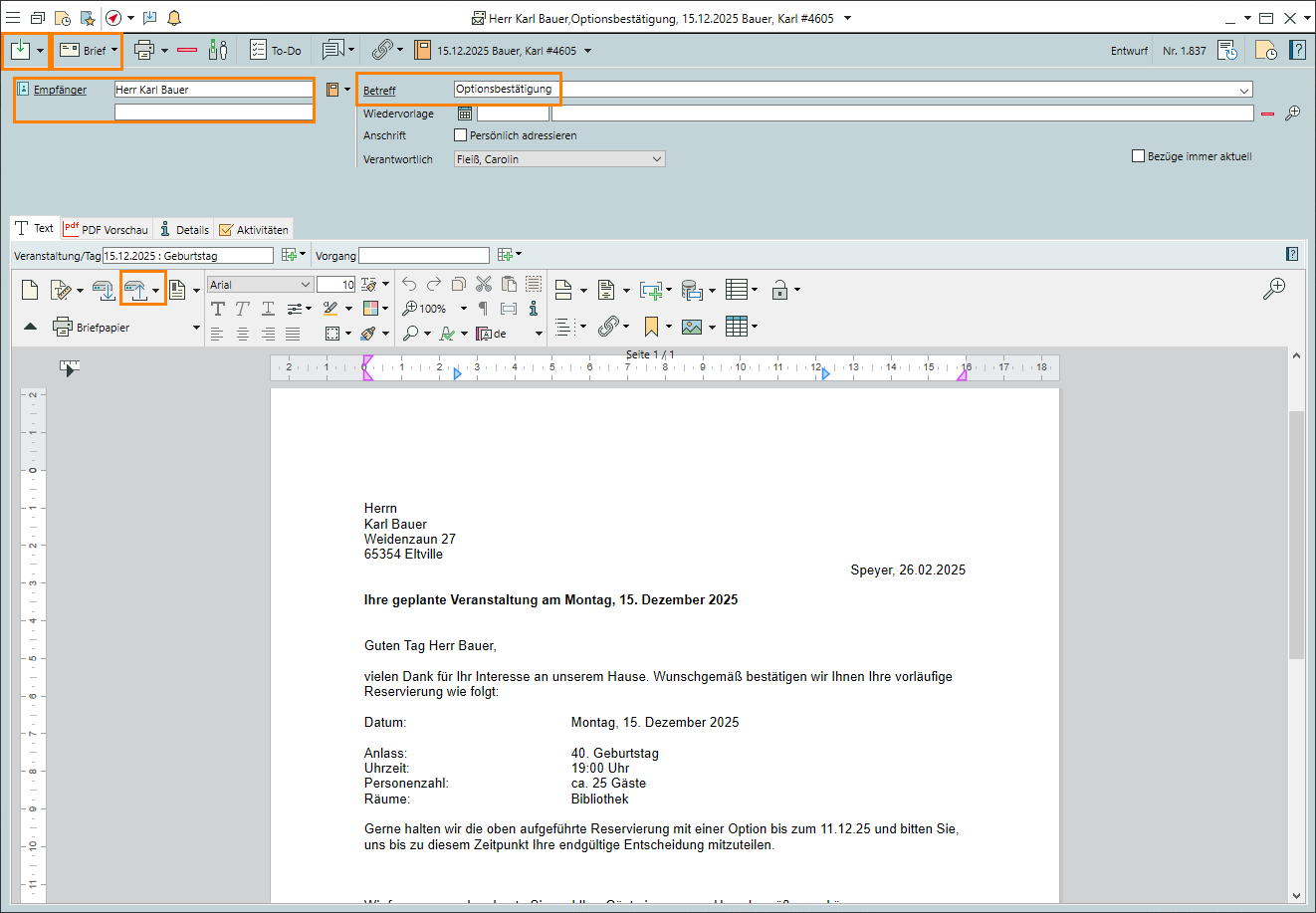This screenshot has height=913, width=1316.
Task: Toggle italic text formatting
Action: (x=243, y=309)
